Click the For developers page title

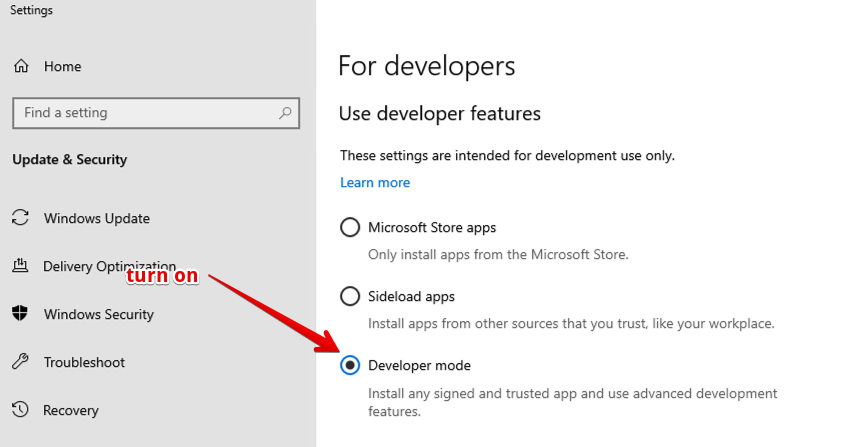coord(427,67)
